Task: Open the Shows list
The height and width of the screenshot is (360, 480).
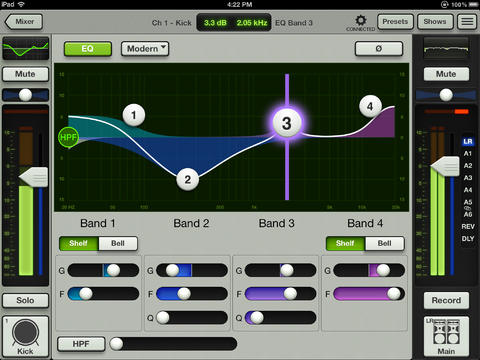Action: 435,22
